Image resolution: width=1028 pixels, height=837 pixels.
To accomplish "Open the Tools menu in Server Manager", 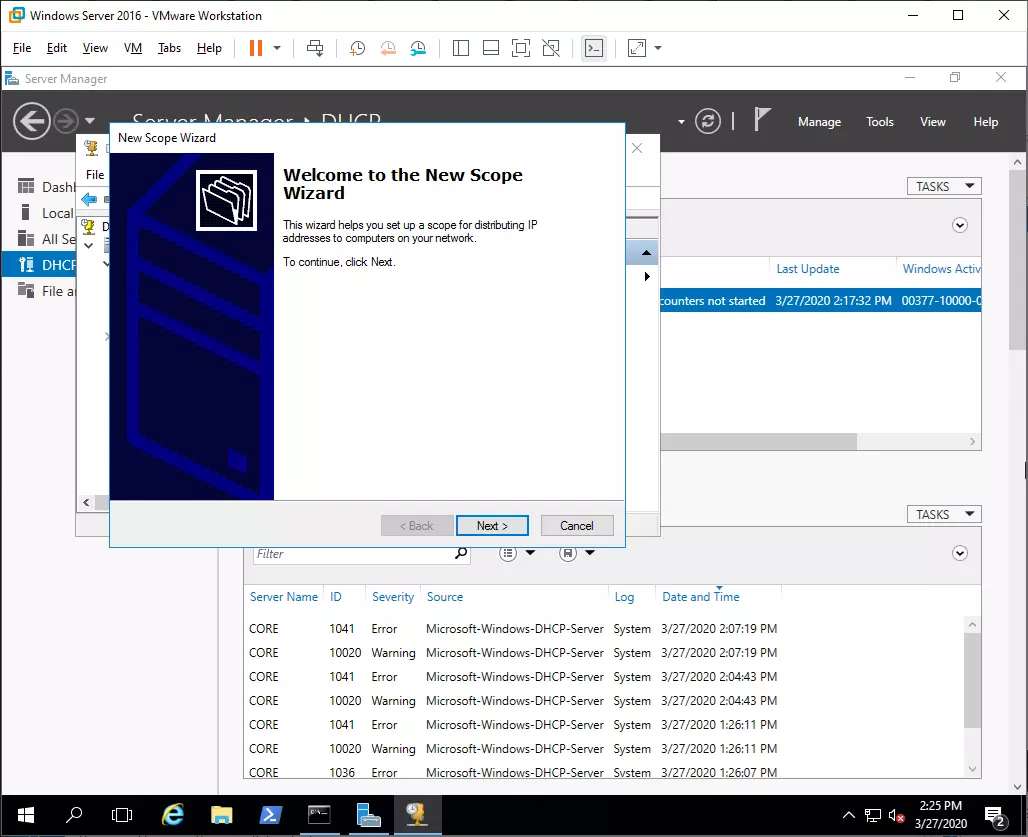I will [879, 122].
